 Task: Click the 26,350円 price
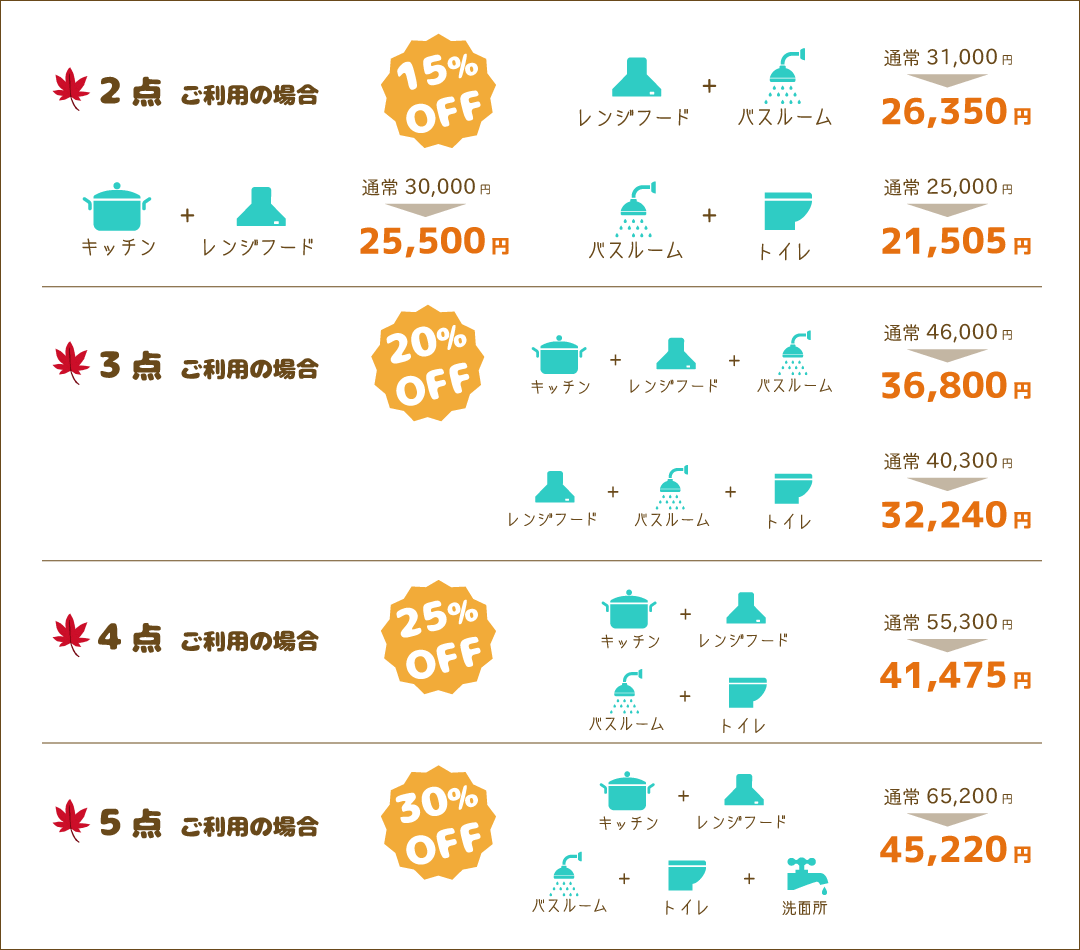coord(956,112)
